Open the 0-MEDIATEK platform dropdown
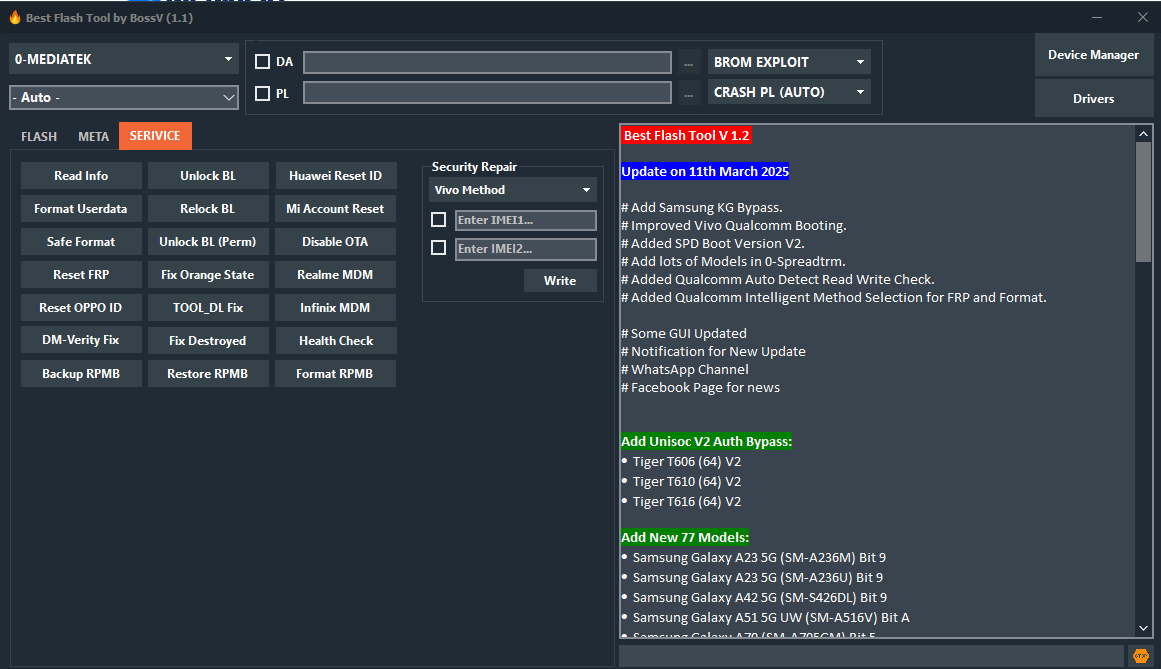This screenshot has width=1161, height=669. coord(124,59)
